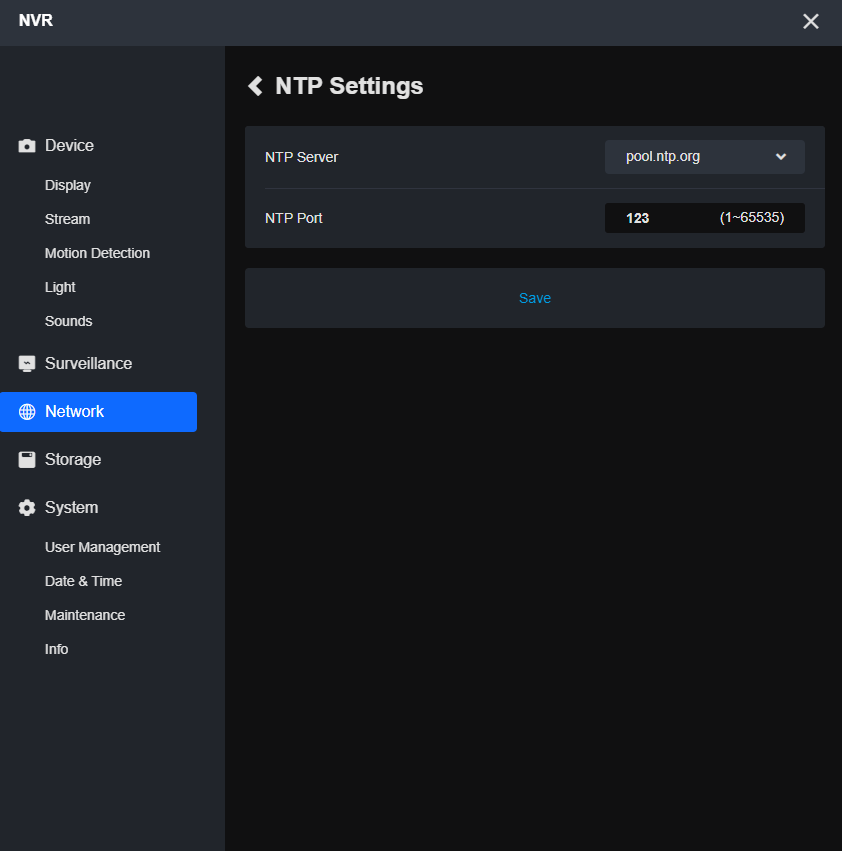Image resolution: width=842 pixels, height=851 pixels.
Task: Open Date & Time settings
Action: pos(83,581)
